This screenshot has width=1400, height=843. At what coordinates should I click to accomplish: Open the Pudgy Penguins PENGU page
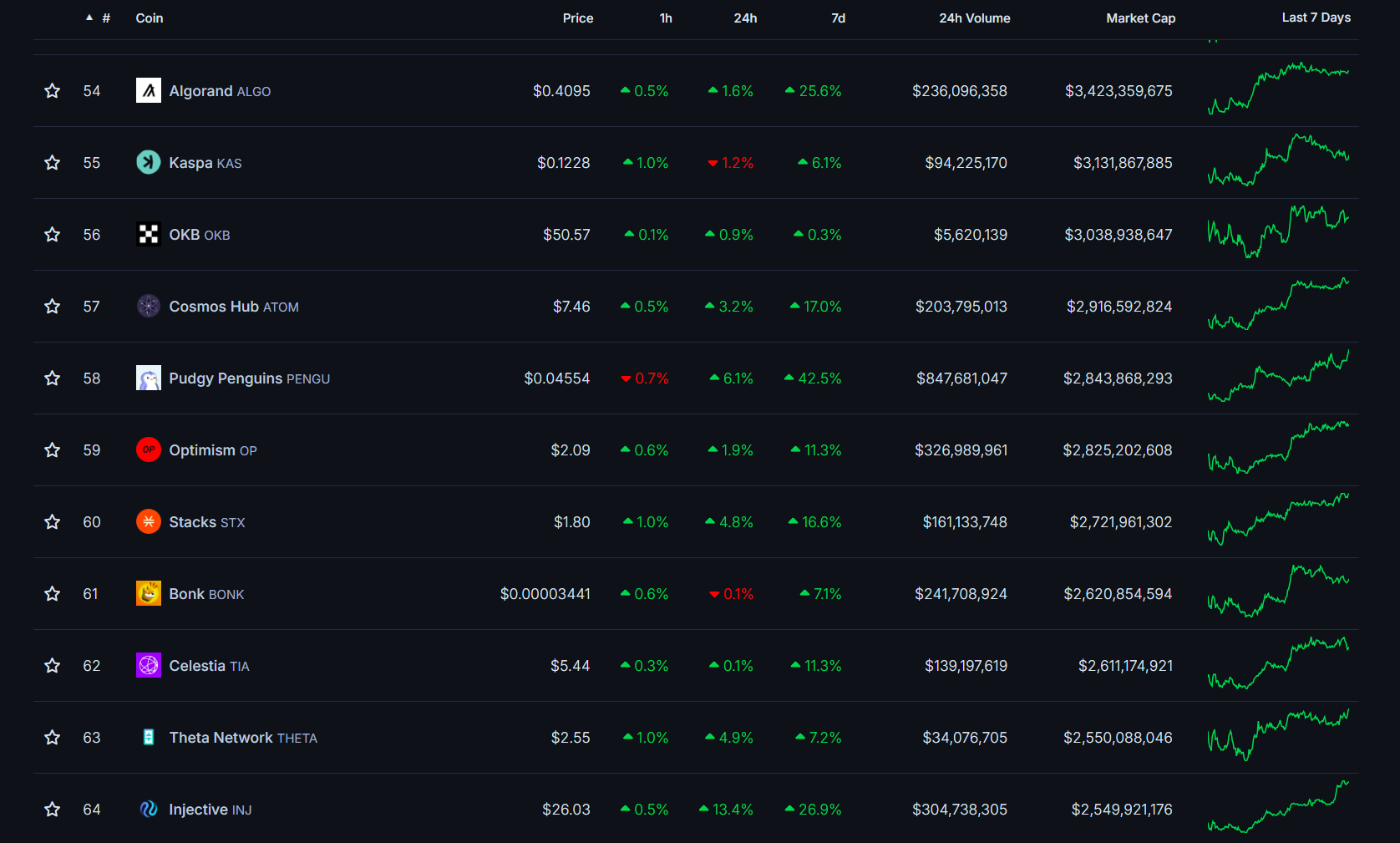(250, 378)
